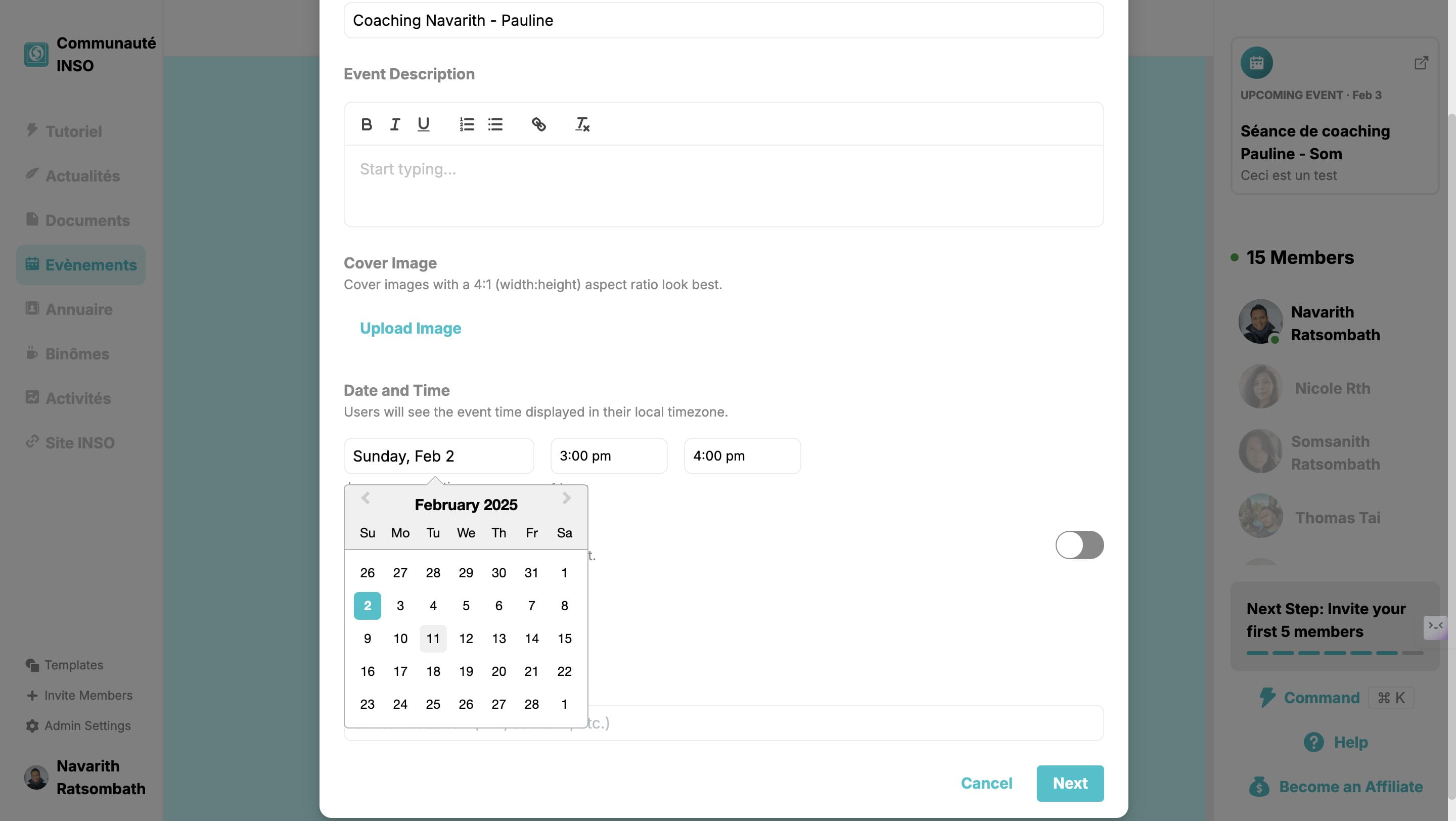Open the 4:00 pm end time selector

coord(742,456)
